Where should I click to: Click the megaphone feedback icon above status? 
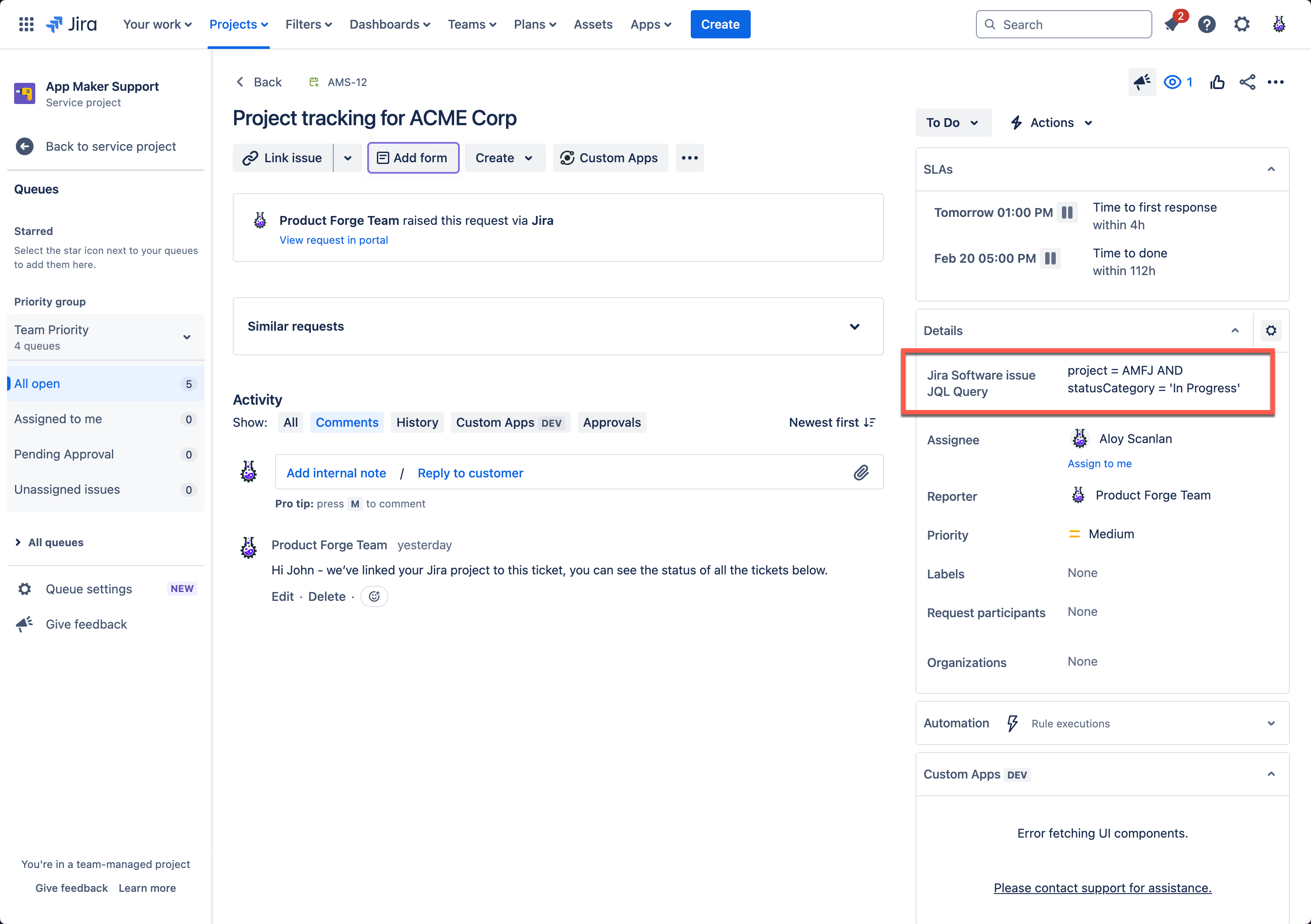coord(1142,82)
